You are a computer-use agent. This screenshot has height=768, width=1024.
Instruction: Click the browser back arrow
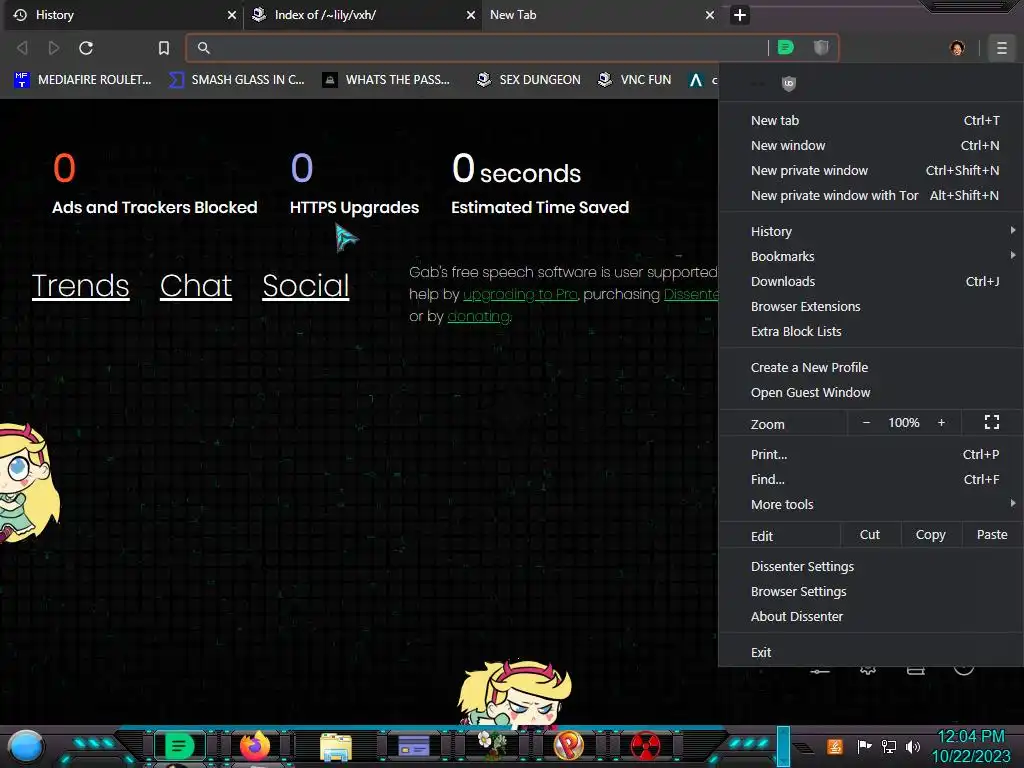click(22, 48)
